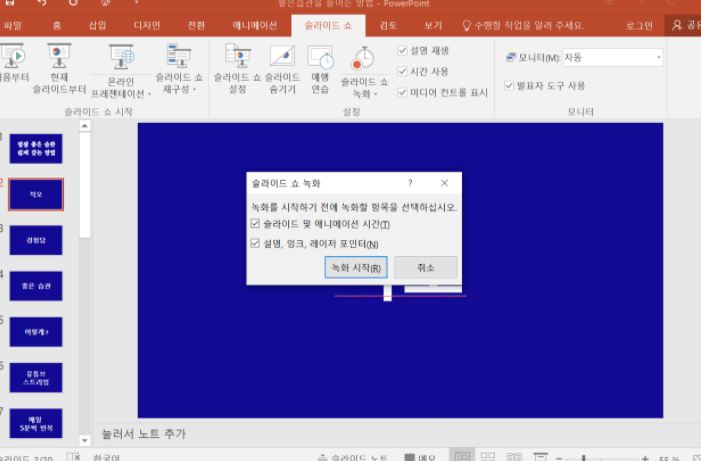Click 55 % zoom level text
The width and height of the screenshot is (701, 461).
coord(669,458)
